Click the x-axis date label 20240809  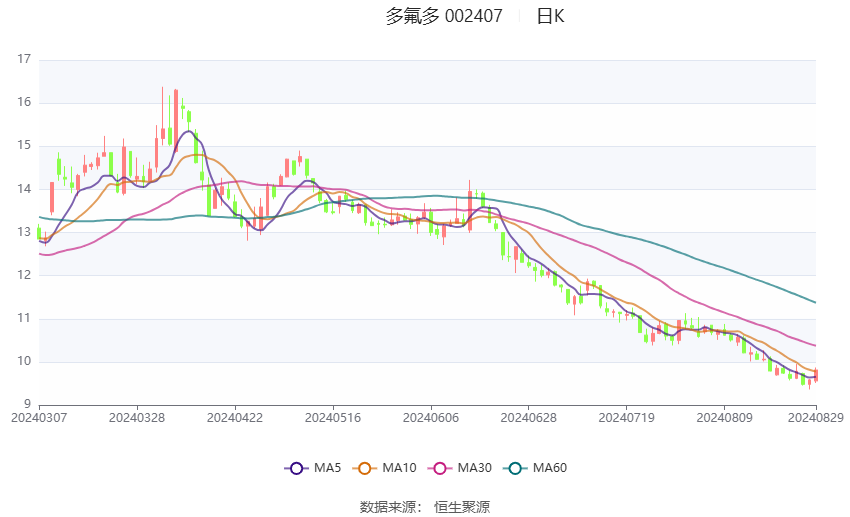coord(724,418)
